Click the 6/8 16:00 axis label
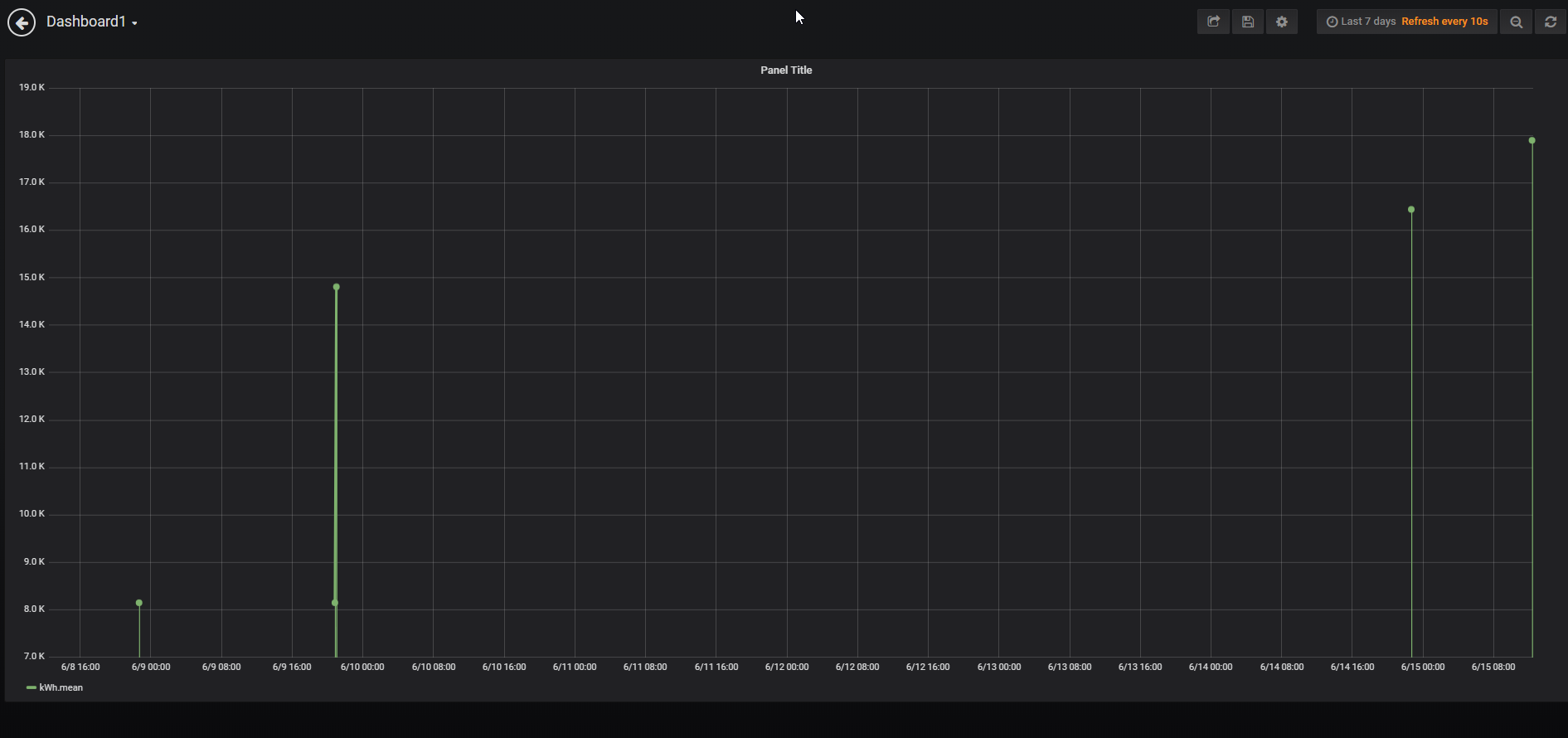This screenshot has width=1568, height=738. point(80,667)
